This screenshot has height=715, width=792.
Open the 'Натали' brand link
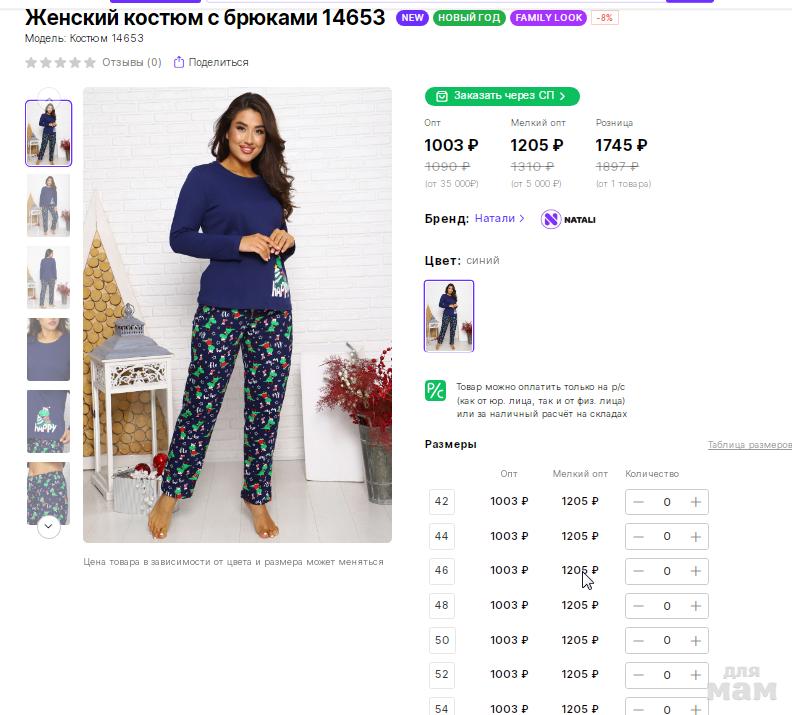(x=495, y=218)
